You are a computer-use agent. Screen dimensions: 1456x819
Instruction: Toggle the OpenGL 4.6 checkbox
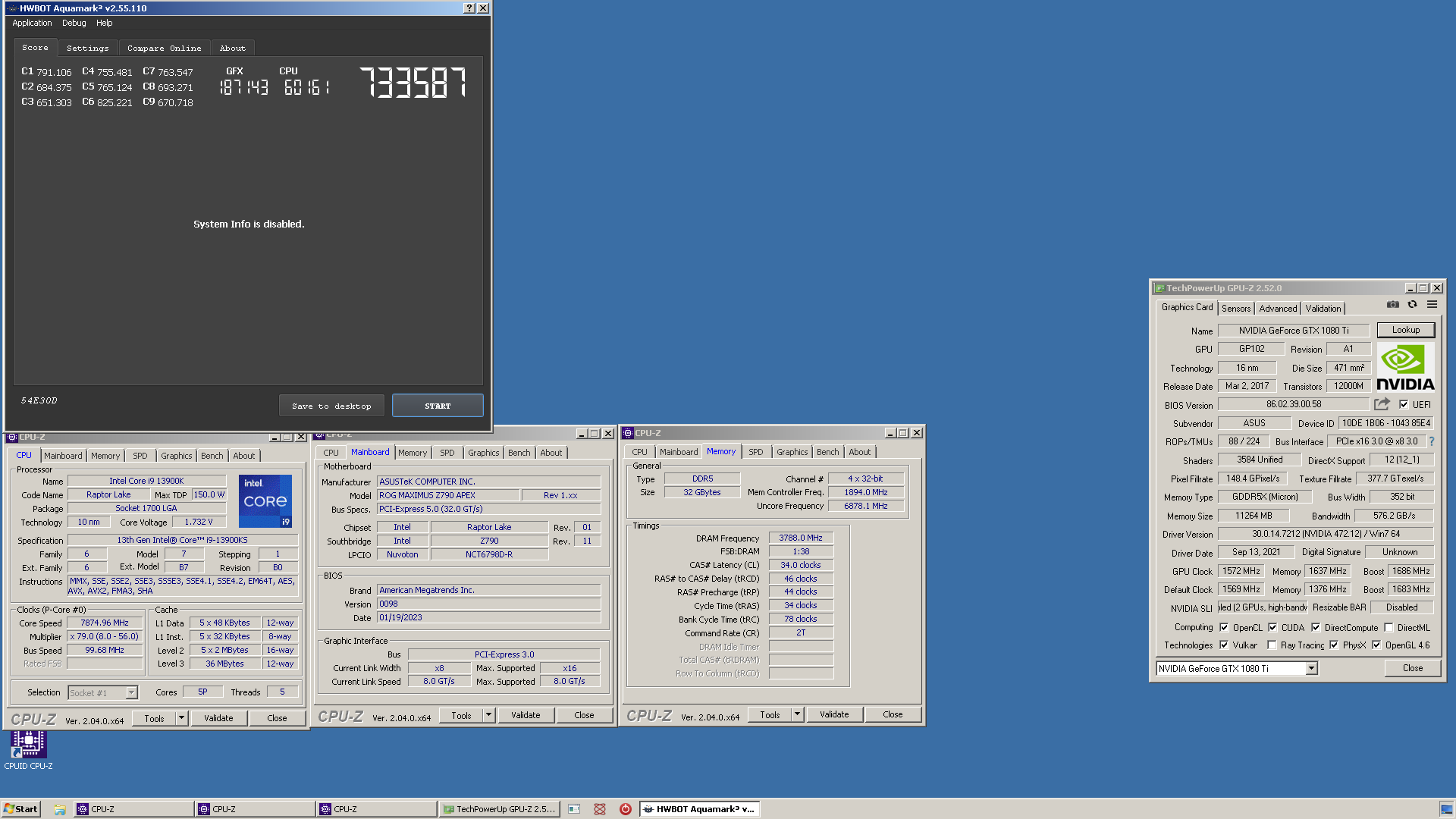(1376, 645)
